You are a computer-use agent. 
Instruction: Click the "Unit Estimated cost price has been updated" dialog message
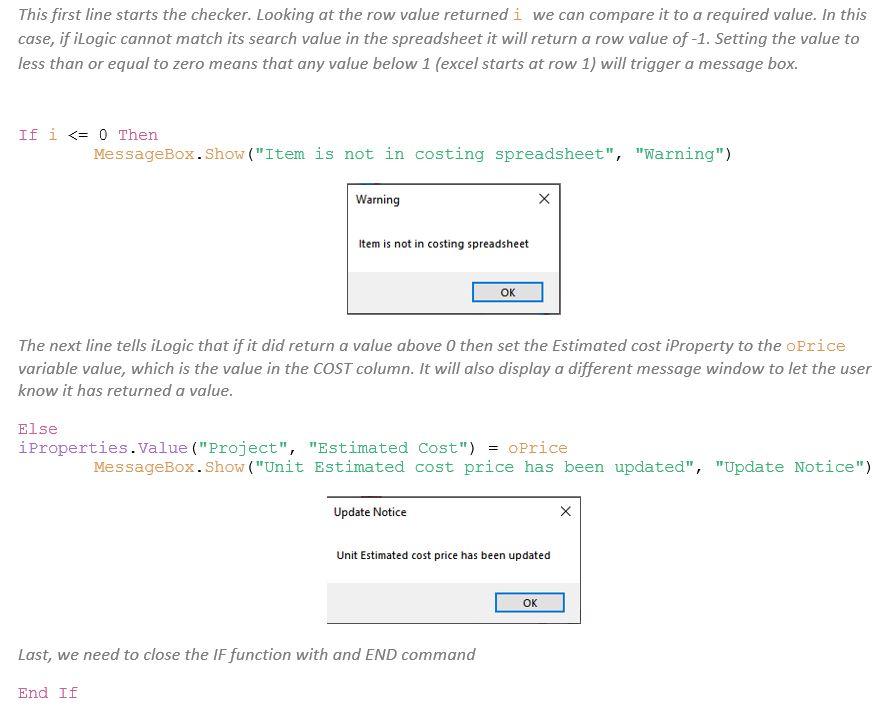(x=443, y=555)
